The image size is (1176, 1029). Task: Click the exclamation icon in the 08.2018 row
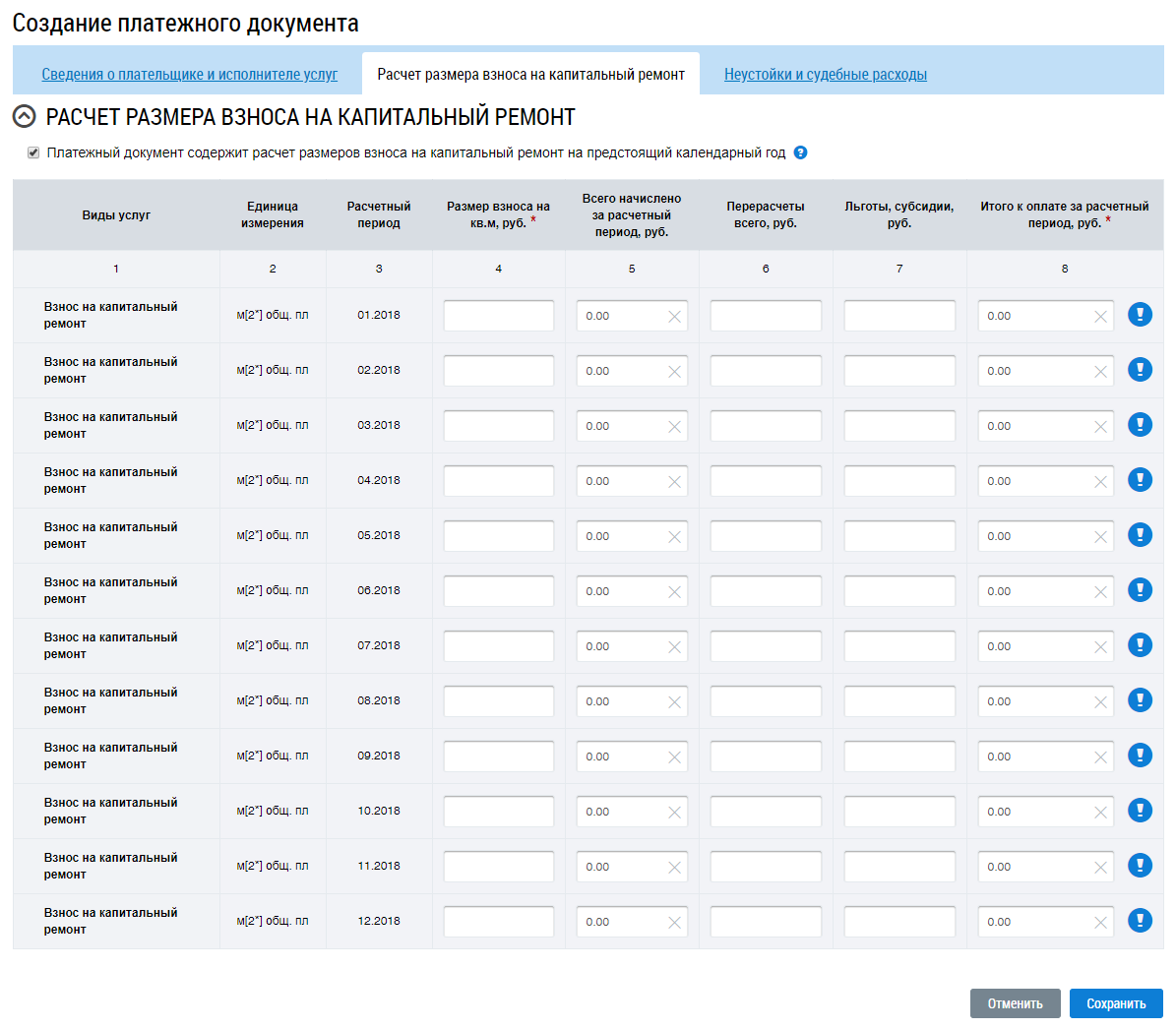coord(1140,700)
